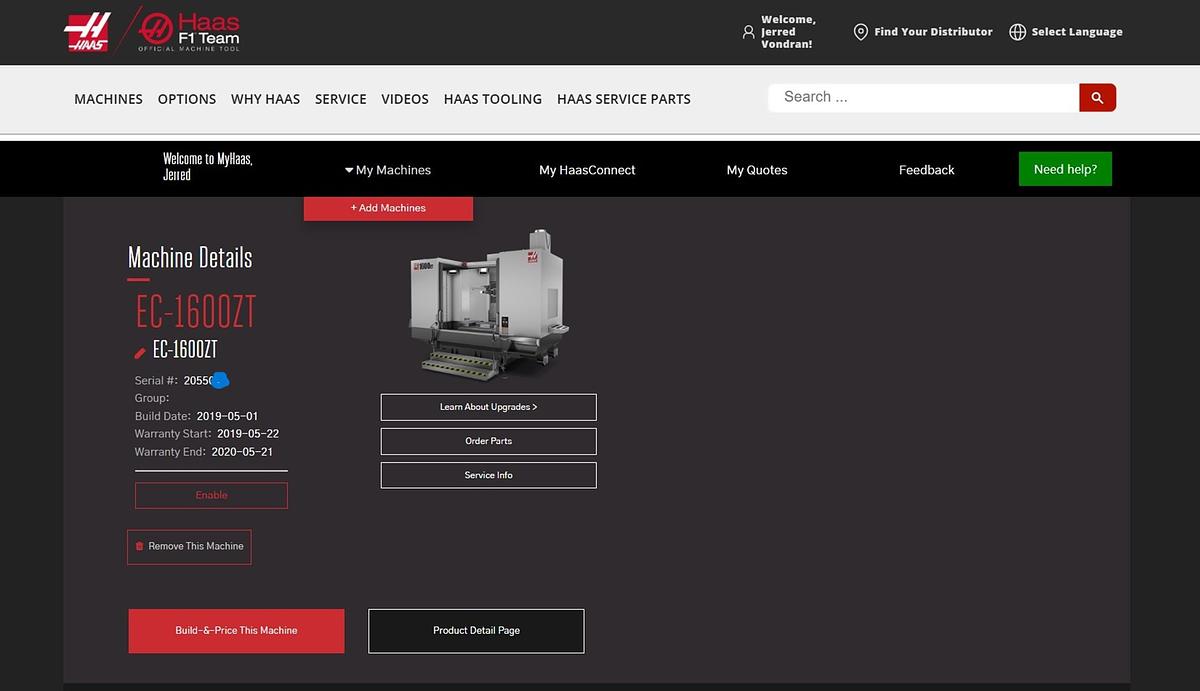The image size is (1200, 691).
Task: Click the + Add Machines button
Action: tap(388, 208)
